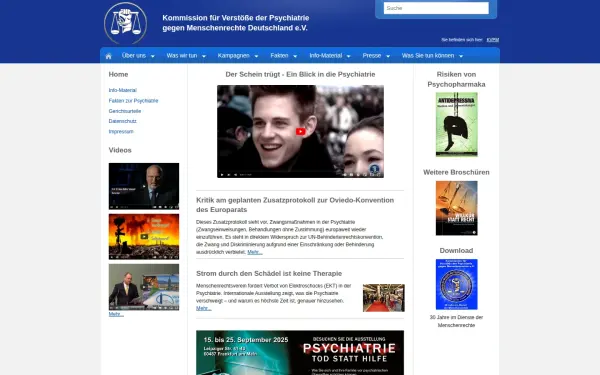600x375 pixels.
Task: Open the Was wir tun menu item
Action: (x=182, y=55)
